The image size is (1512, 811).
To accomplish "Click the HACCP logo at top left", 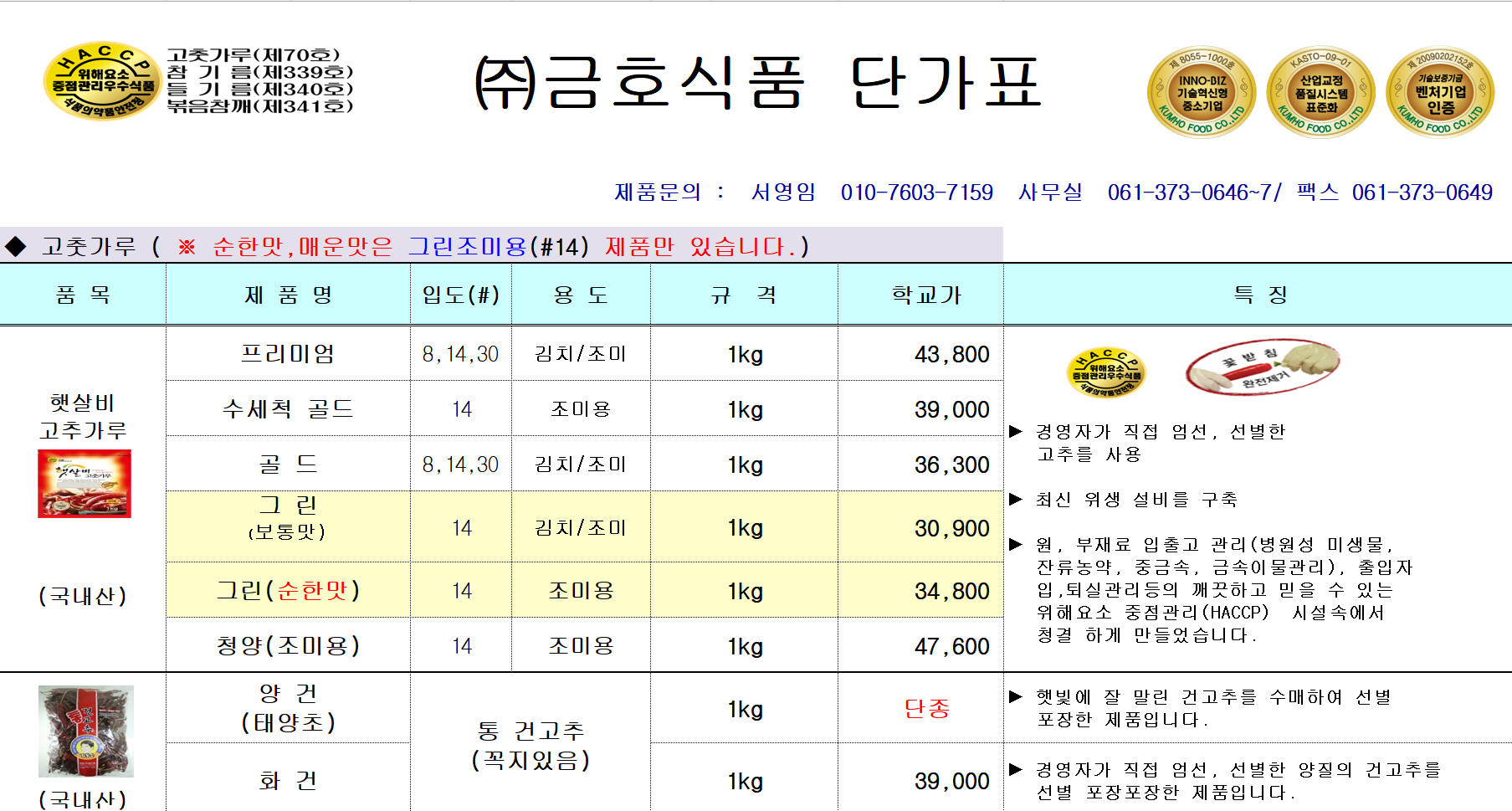I will 102,81.
